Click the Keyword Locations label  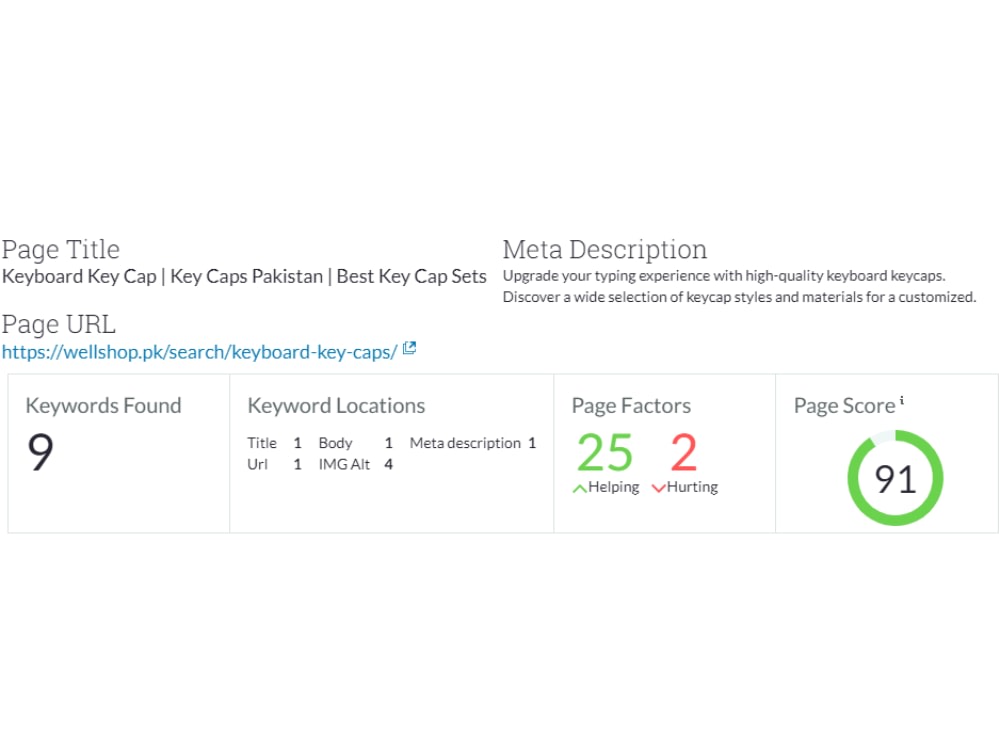336,406
